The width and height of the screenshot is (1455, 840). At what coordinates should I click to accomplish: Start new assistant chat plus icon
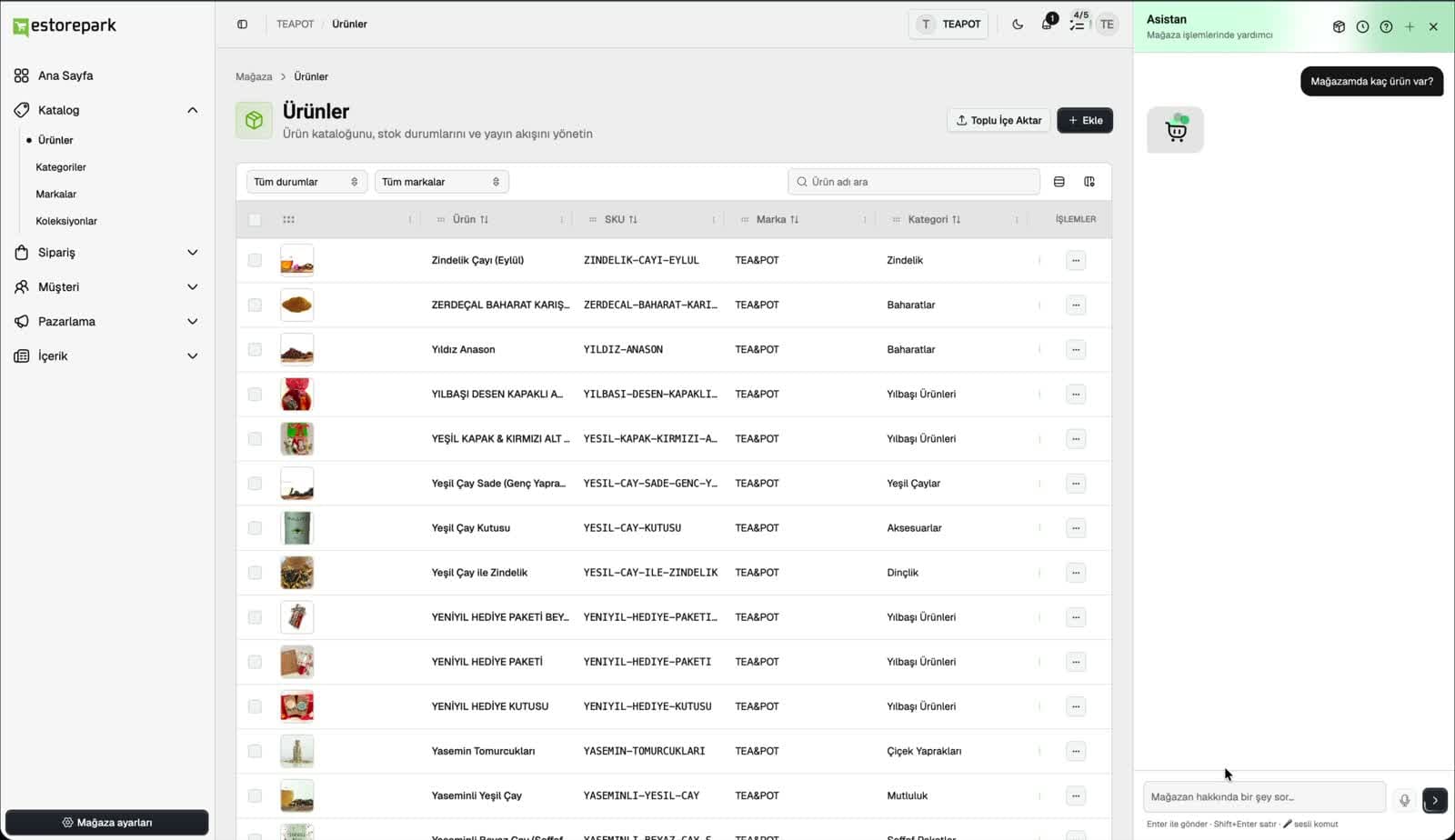(1410, 26)
